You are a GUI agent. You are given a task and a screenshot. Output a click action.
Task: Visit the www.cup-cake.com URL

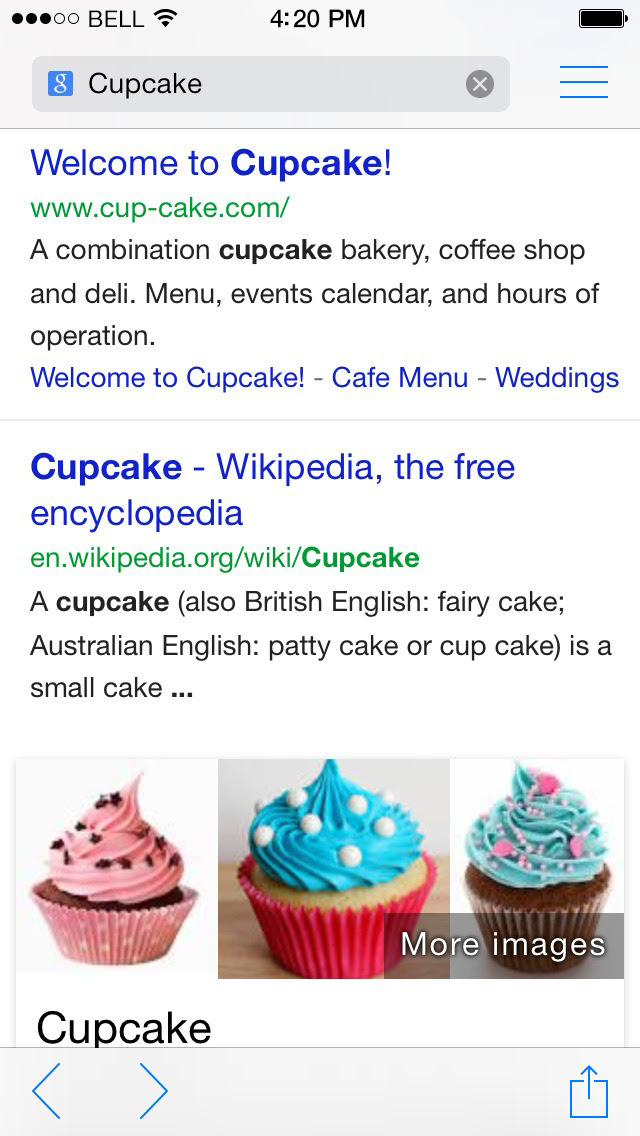click(159, 209)
